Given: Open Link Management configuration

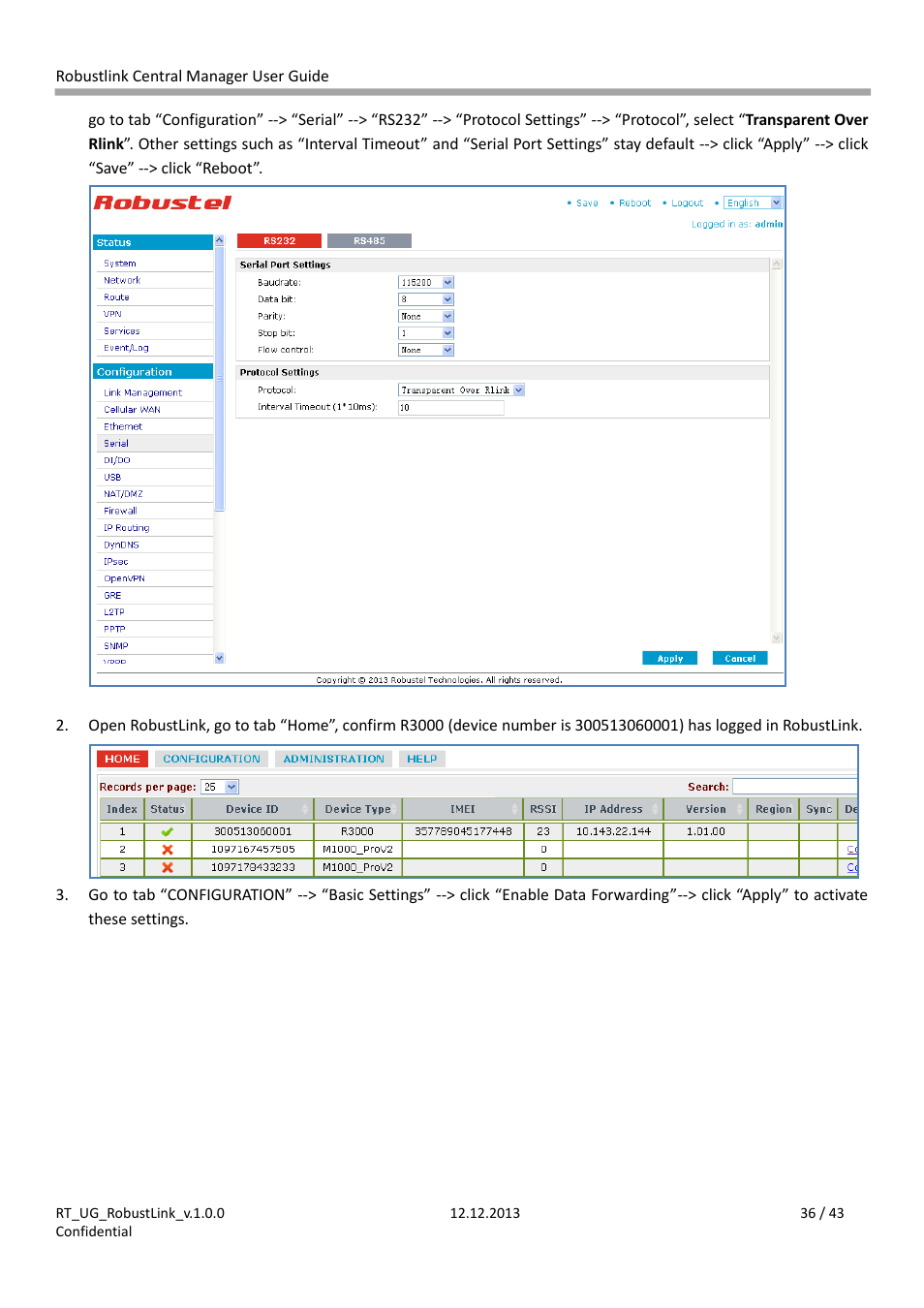Looking at the screenshot, I should [x=143, y=392].
